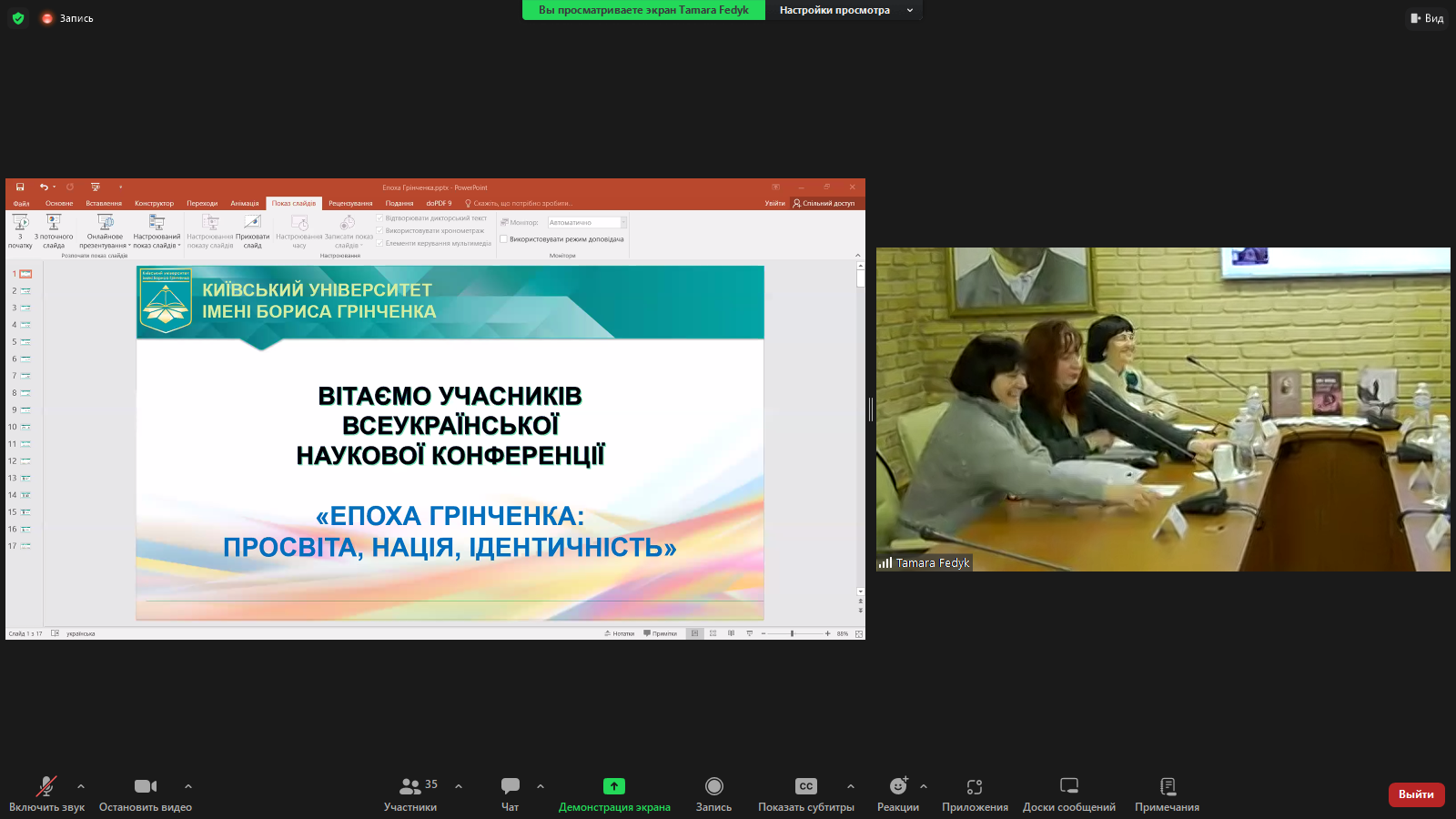This screenshot has width=1456, height=819.
Task: Open Доски сообщений whiteboards
Action: click(x=1068, y=794)
